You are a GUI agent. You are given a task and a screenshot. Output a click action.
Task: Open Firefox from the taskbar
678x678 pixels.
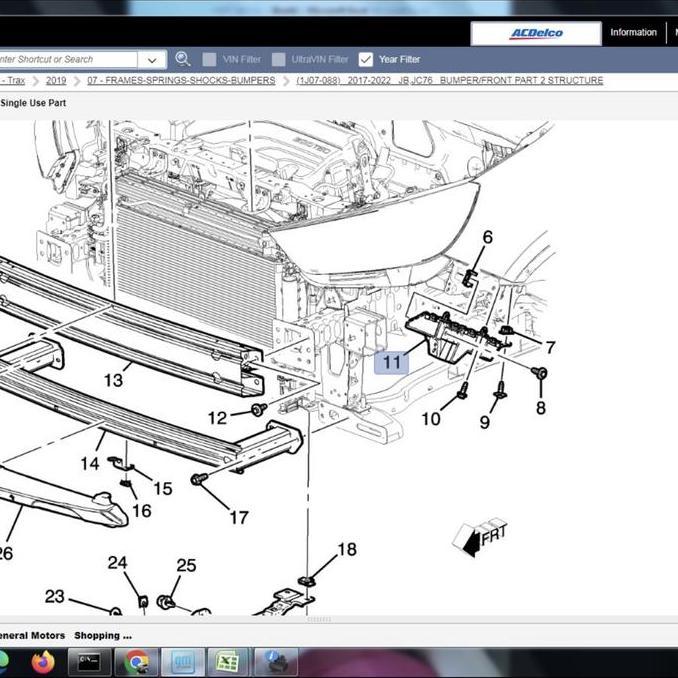click(x=43, y=662)
